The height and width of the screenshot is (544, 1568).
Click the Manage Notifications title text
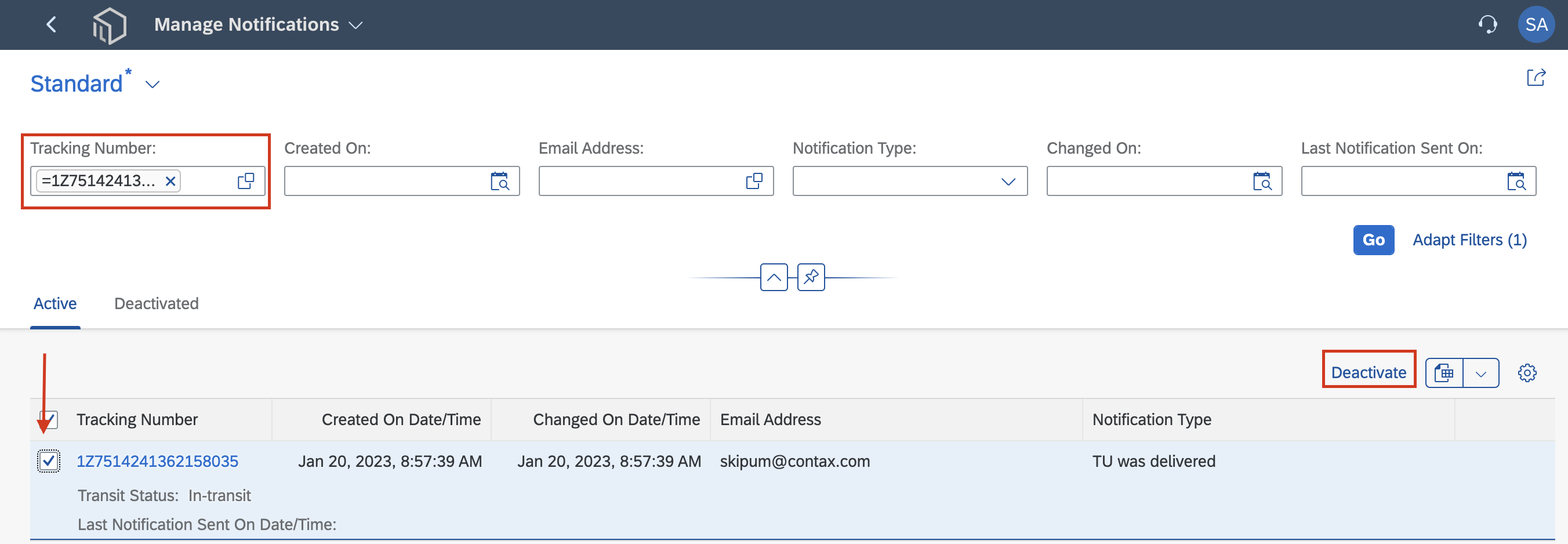pyautogui.click(x=246, y=24)
